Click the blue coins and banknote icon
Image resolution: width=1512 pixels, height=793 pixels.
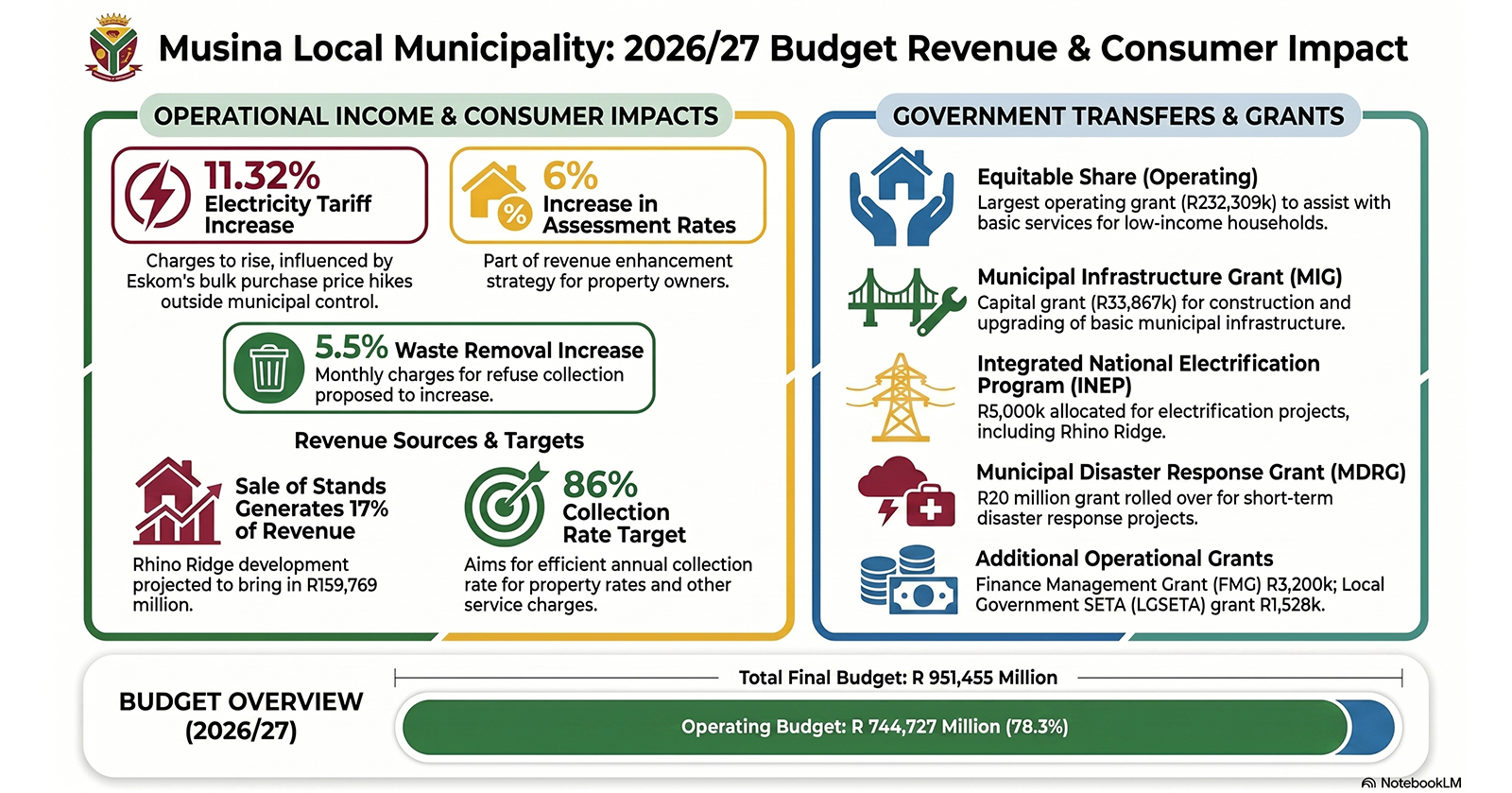pyautogui.click(x=909, y=579)
